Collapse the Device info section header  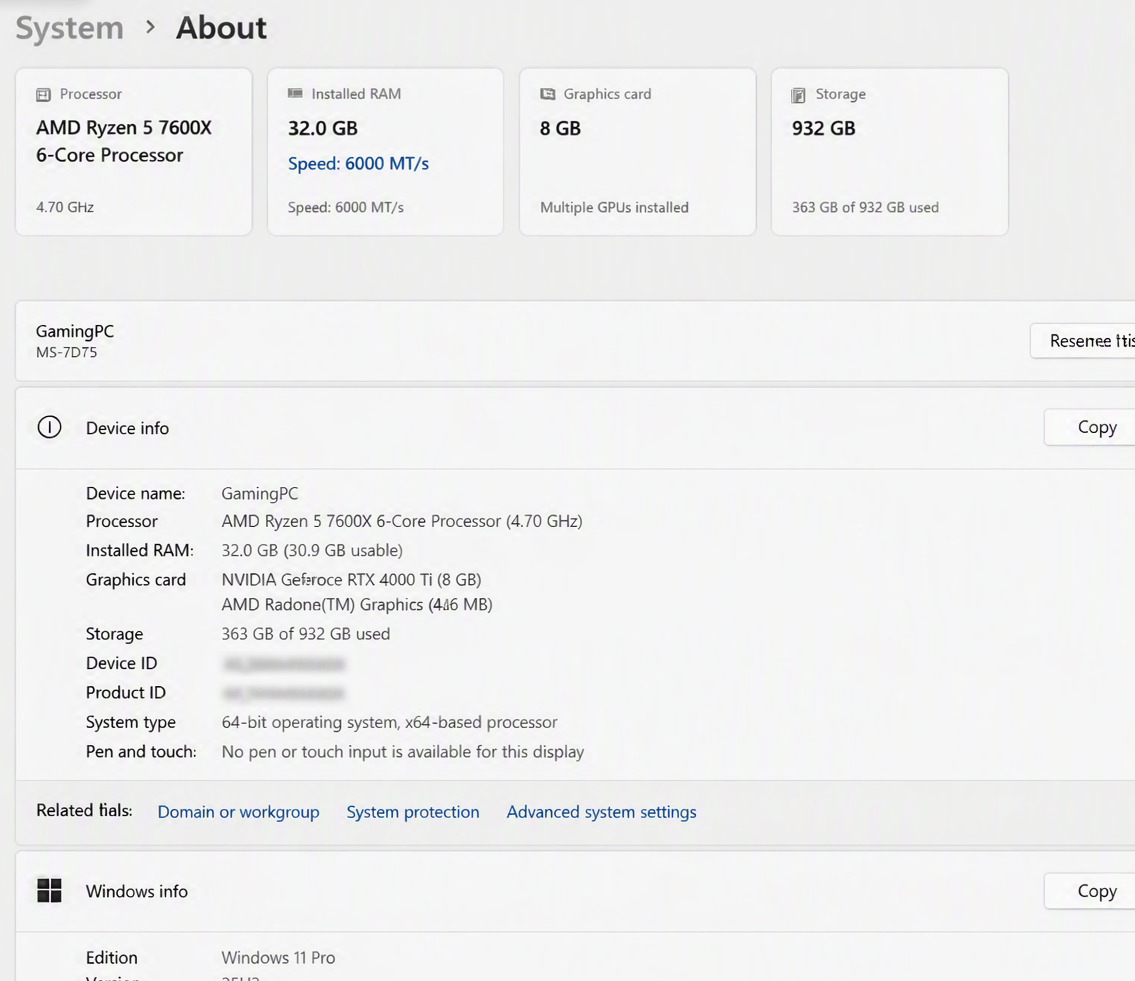click(x=575, y=428)
